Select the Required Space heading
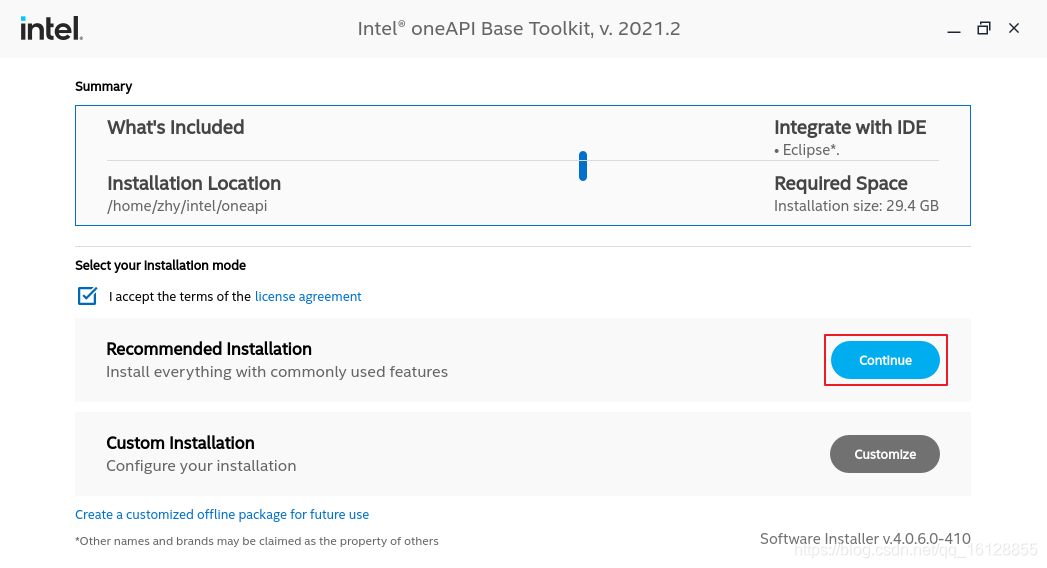 click(x=841, y=184)
